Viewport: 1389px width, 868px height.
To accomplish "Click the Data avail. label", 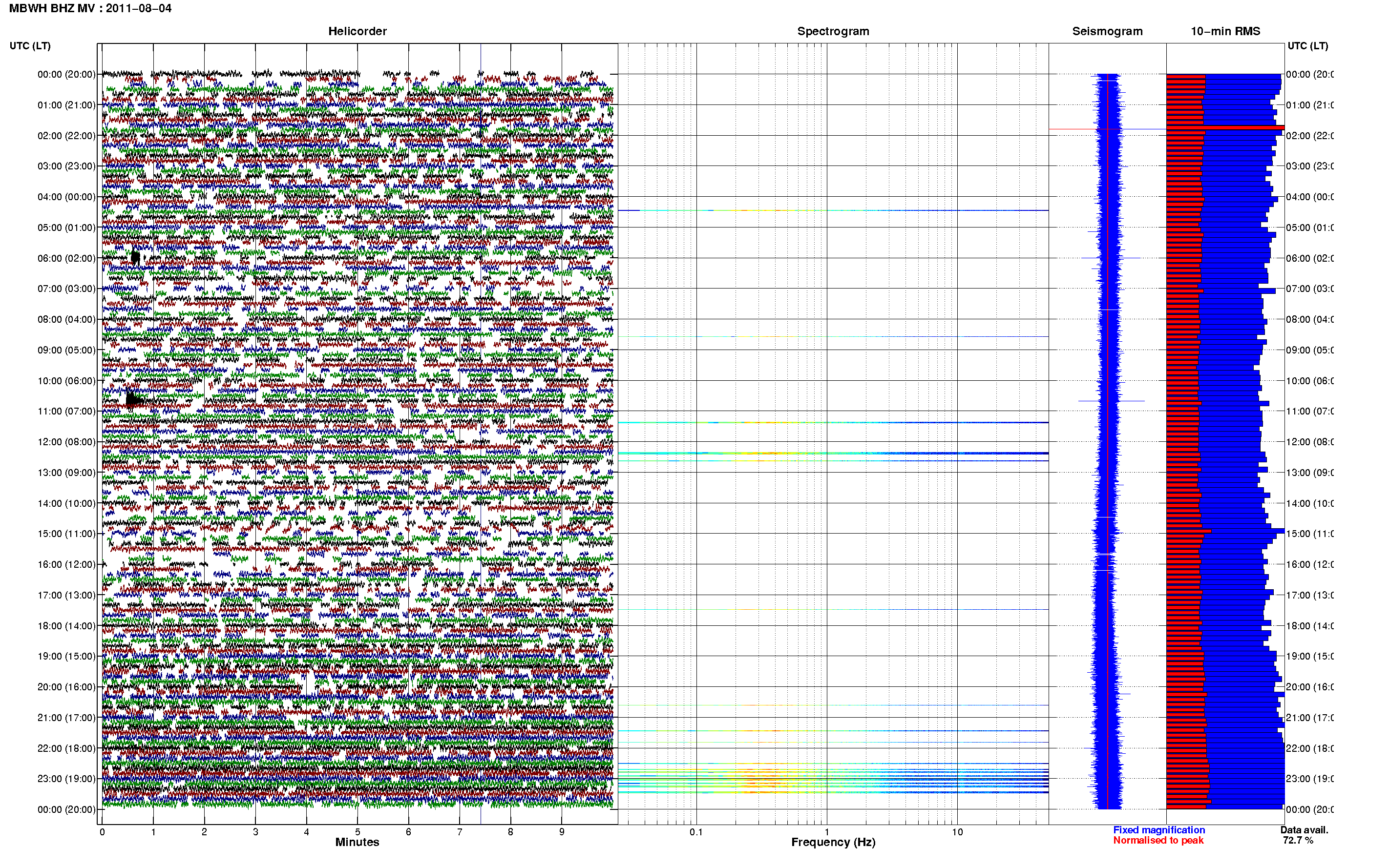I will pos(1304,830).
